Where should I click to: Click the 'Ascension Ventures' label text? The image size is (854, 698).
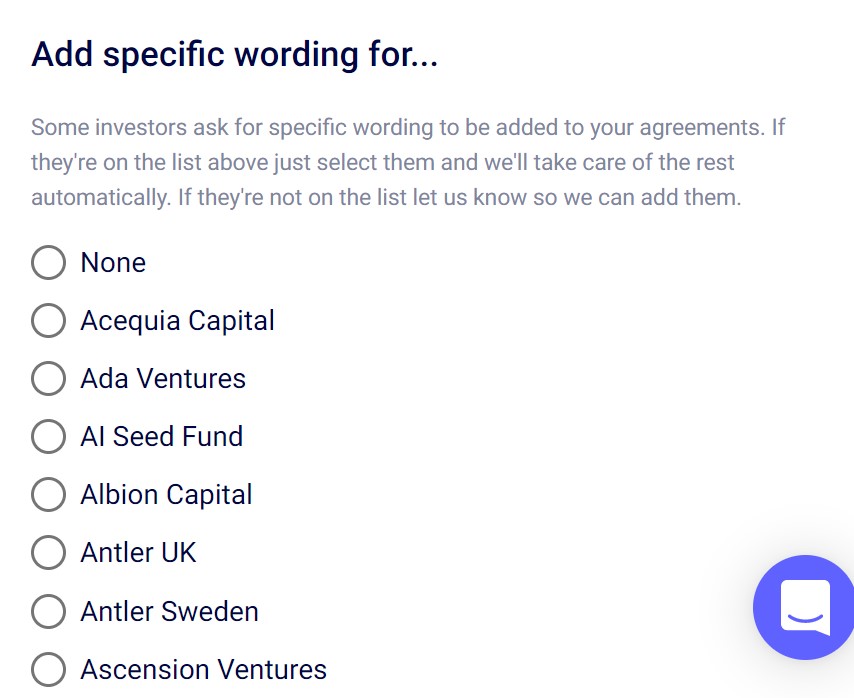[203, 669]
